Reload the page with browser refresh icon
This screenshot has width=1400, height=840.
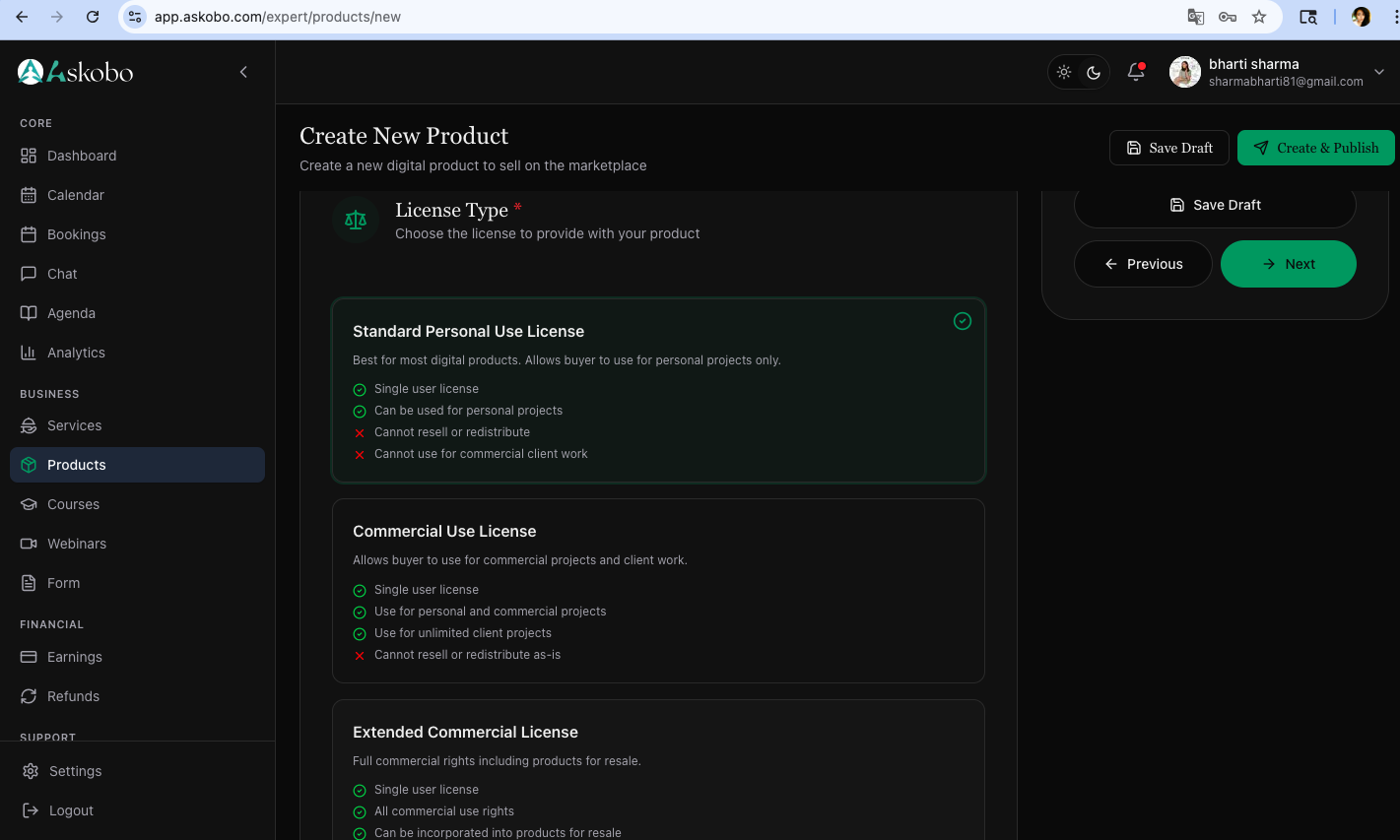point(93,17)
